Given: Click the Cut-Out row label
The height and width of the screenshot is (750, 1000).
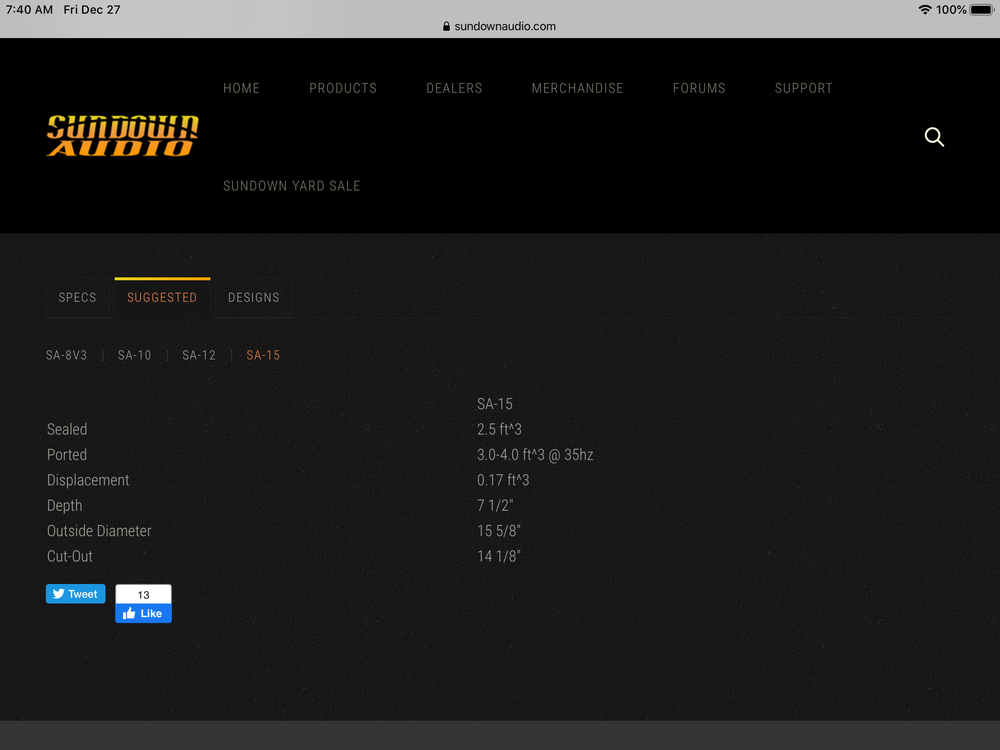Looking at the screenshot, I should point(70,556).
